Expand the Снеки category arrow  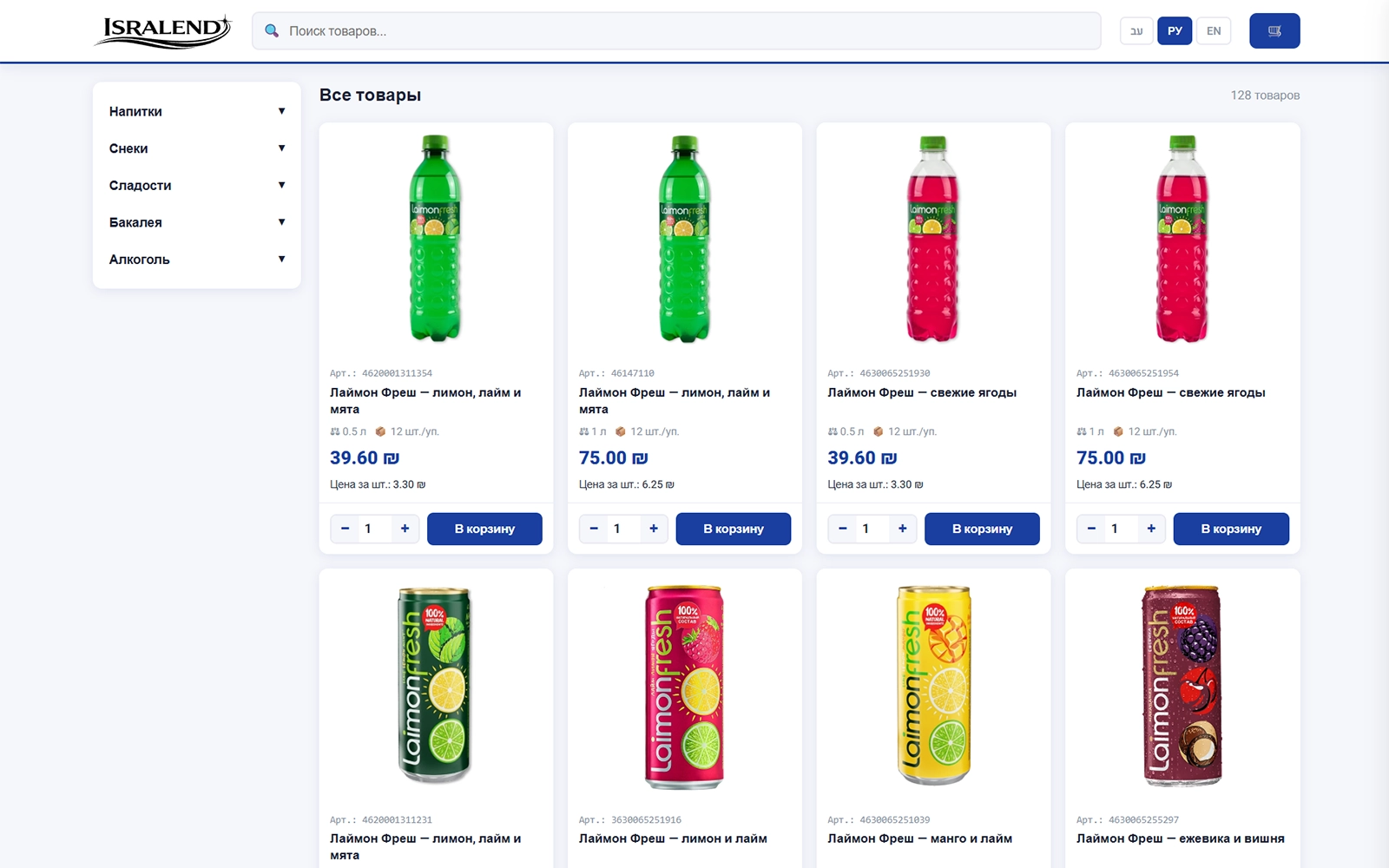(x=281, y=148)
